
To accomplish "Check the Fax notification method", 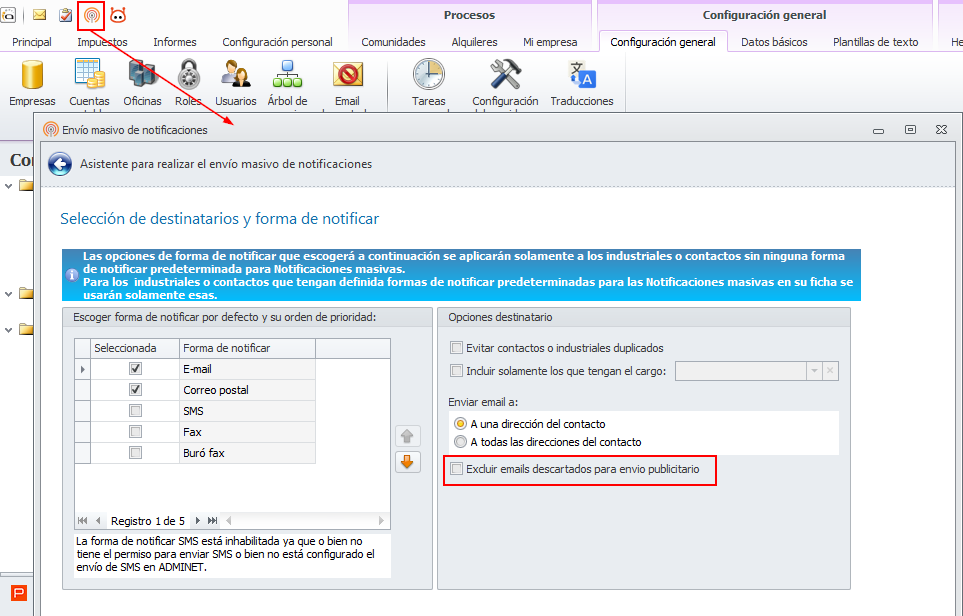I will 136,432.
